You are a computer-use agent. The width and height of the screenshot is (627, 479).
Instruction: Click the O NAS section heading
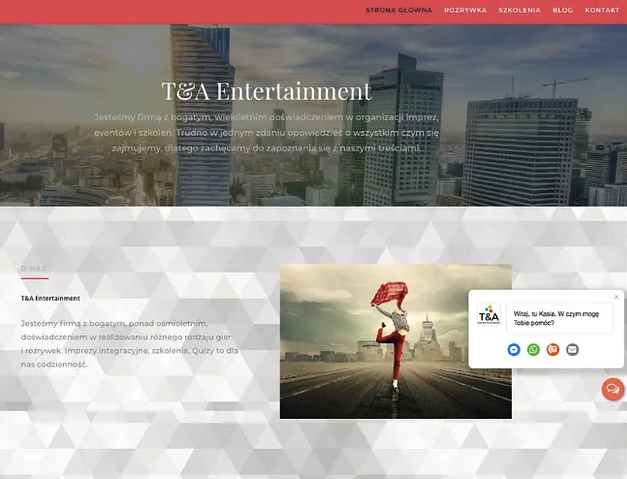(x=33, y=268)
